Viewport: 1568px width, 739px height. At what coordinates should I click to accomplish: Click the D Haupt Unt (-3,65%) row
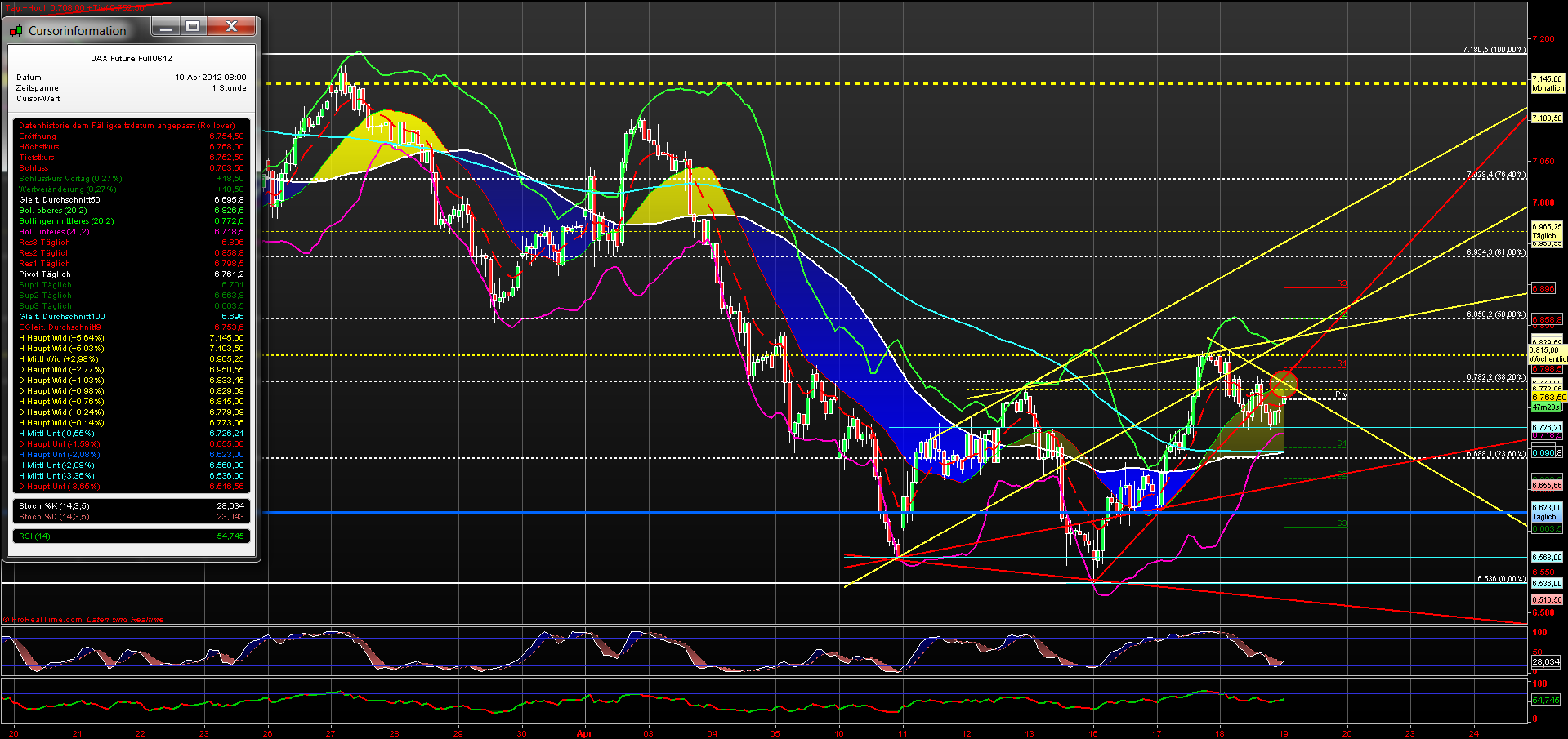[x=131, y=487]
